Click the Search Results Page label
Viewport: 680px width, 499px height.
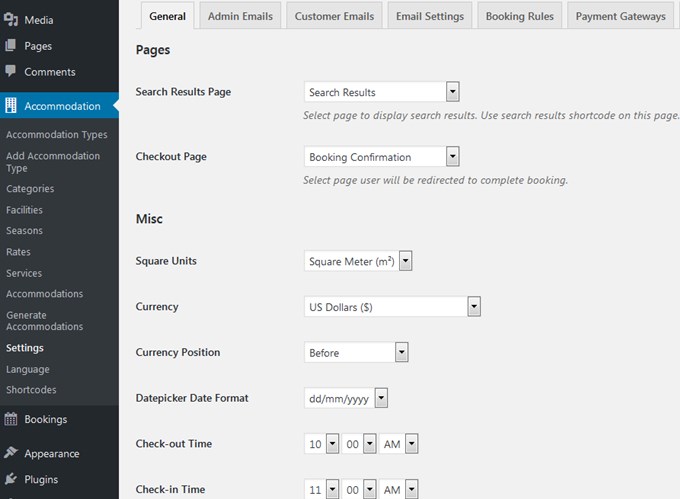pyautogui.click(x=183, y=92)
